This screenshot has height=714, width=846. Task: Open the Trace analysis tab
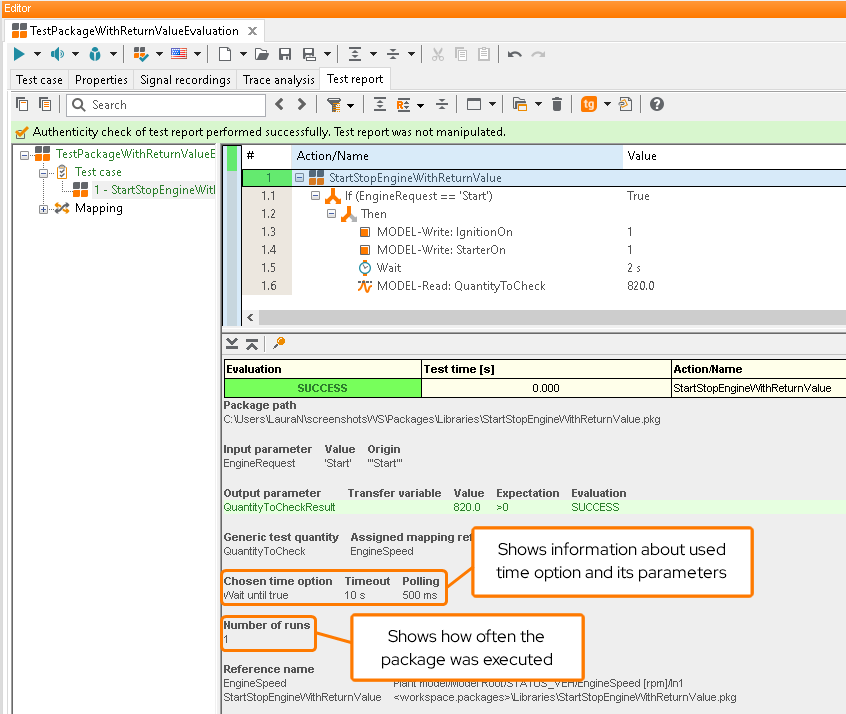coord(278,80)
